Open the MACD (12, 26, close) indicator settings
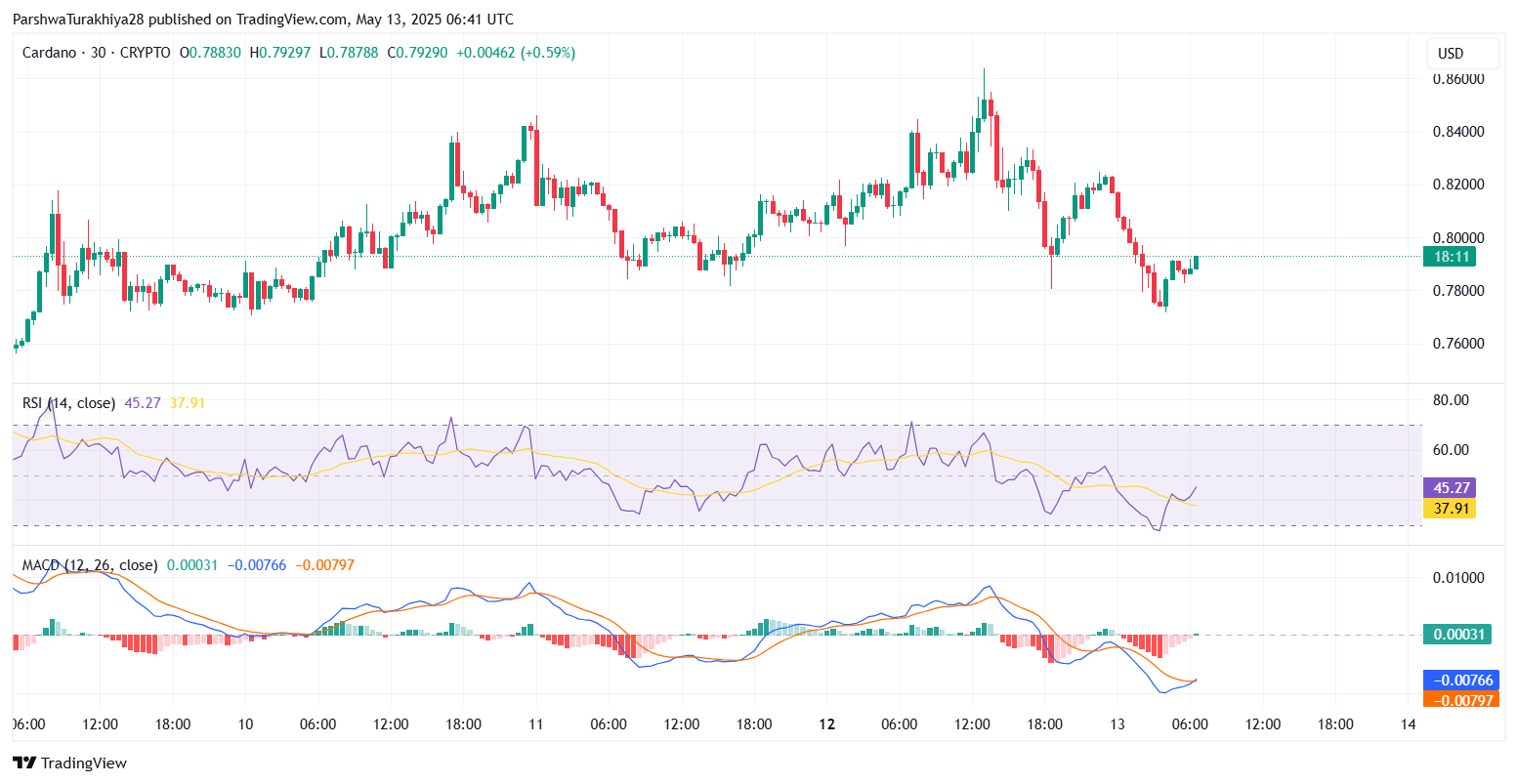The width and height of the screenshot is (1518, 784). tap(88, 564)
